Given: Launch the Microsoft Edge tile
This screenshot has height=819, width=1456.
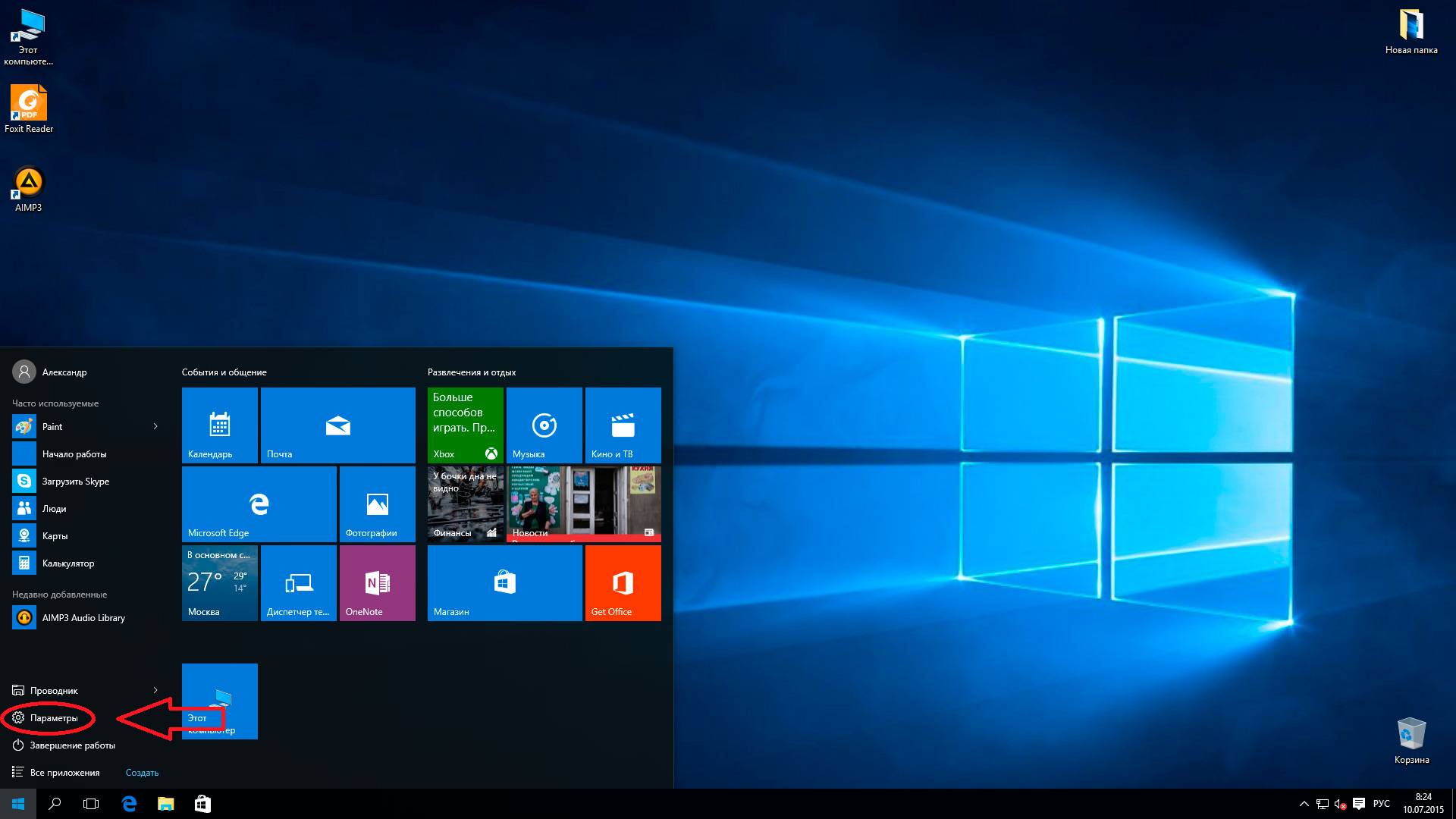Looking at the screenshot, I should pyautogui.click(x=259, y=504).
